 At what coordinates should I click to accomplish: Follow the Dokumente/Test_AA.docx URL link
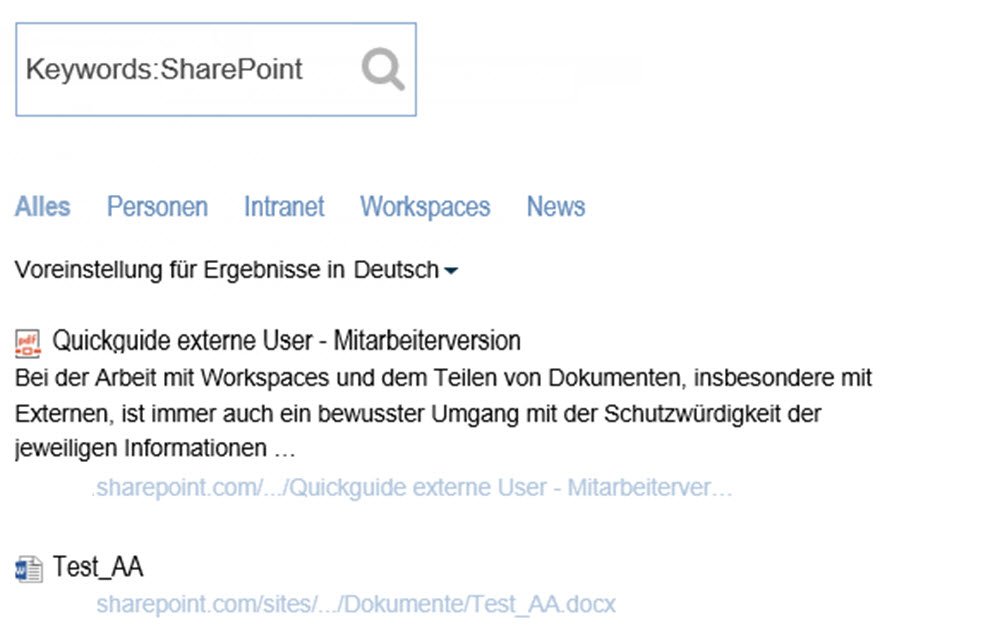pos(356,604)
